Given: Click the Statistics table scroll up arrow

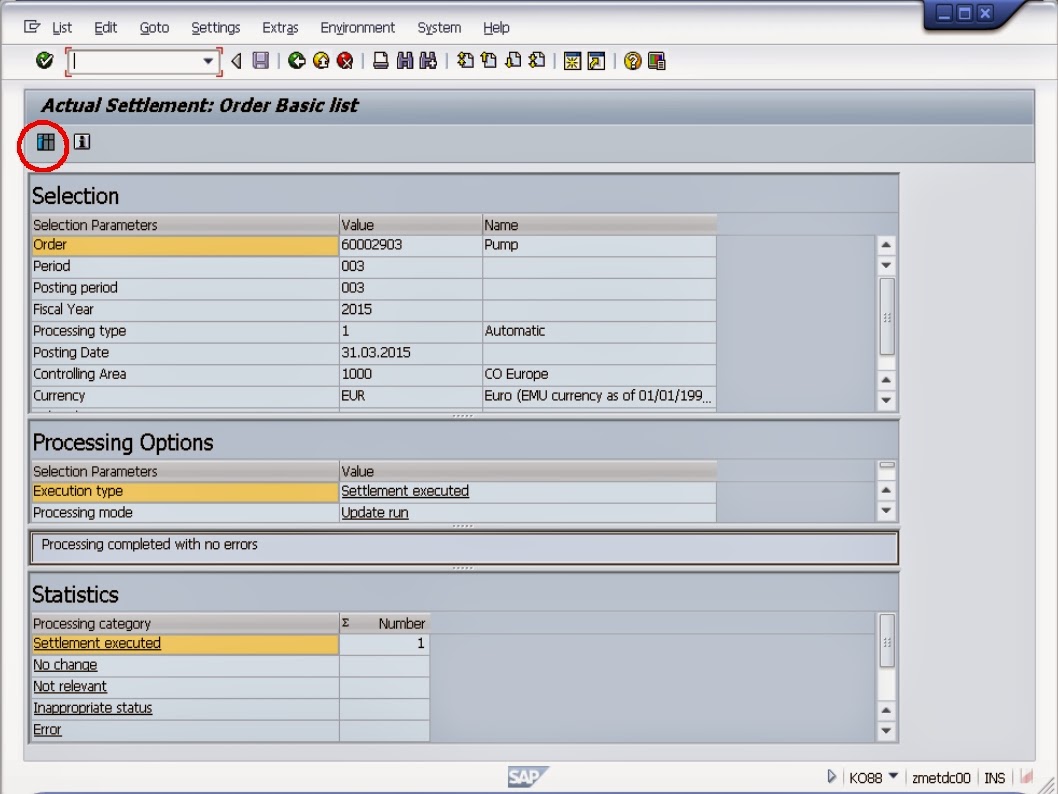Looking at the screenshot, I should point(886,710).
